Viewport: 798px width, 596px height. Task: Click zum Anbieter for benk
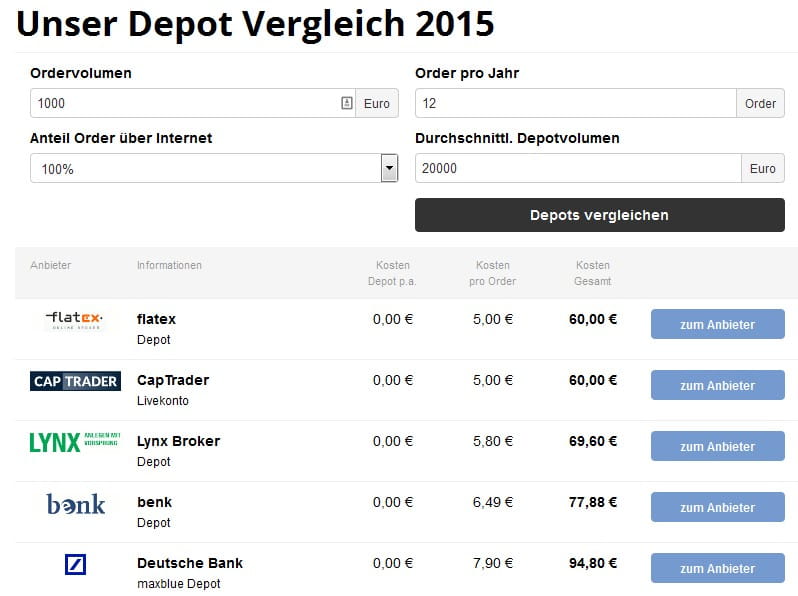point(718,507)
